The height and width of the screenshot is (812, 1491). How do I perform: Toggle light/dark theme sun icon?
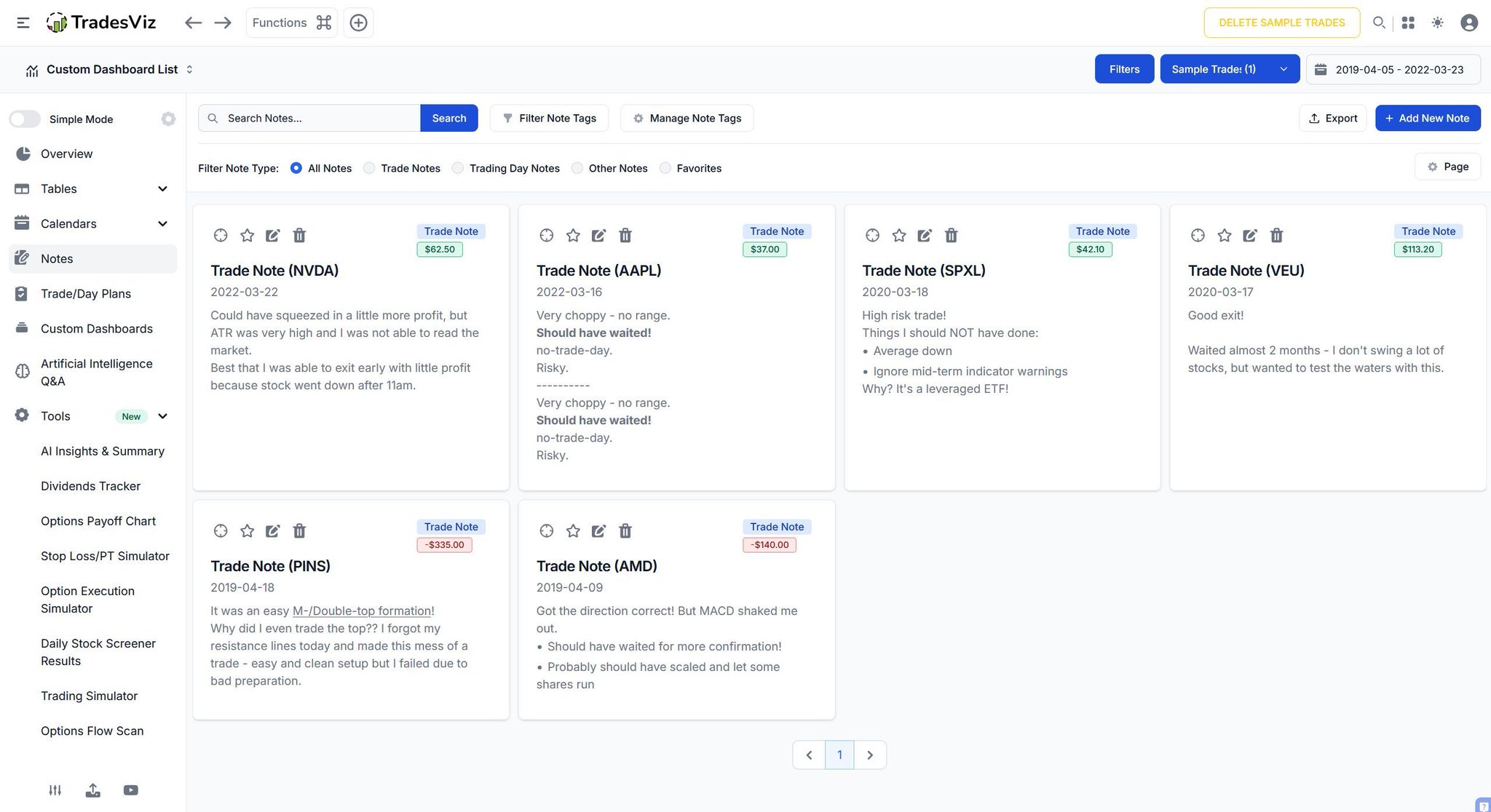[x=1437, y=23]
